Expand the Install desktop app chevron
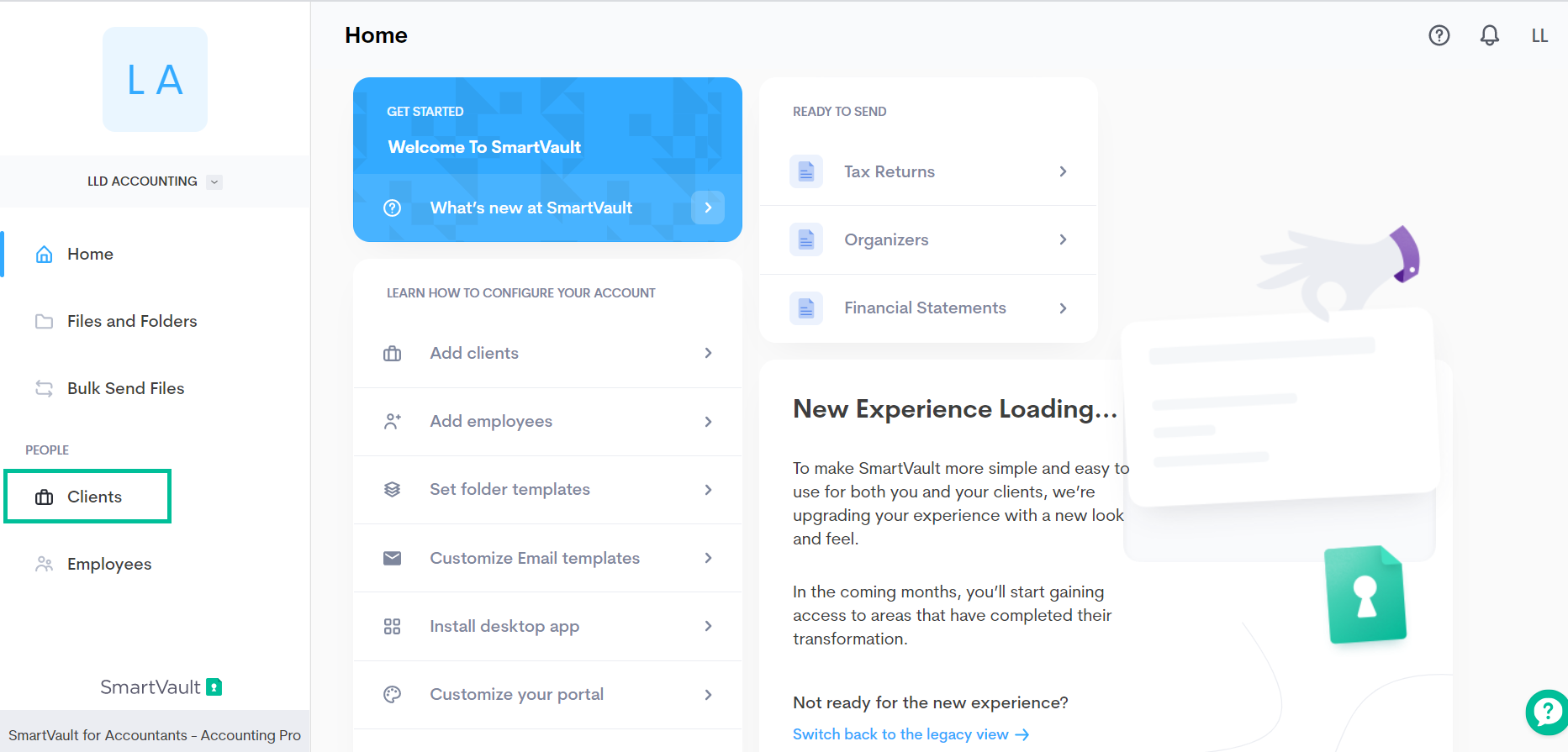The width and height of the screenshot is (1568, 752). [x=708, y=626]
